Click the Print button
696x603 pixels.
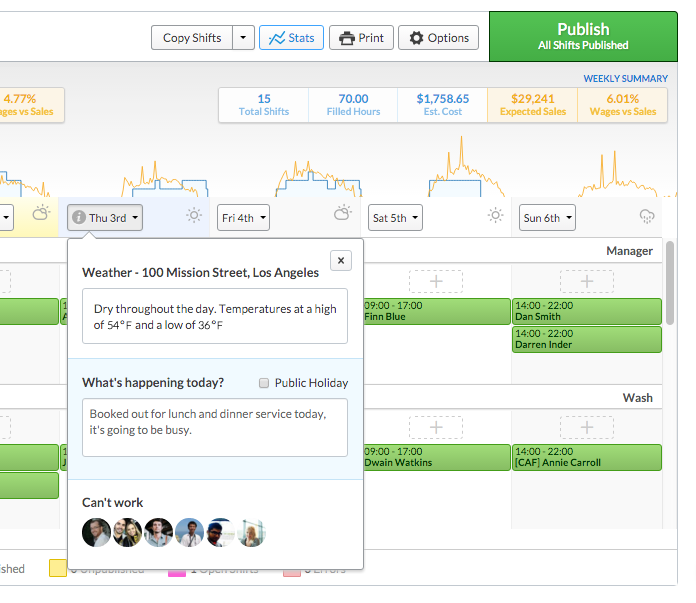click(x=361, y=38)
